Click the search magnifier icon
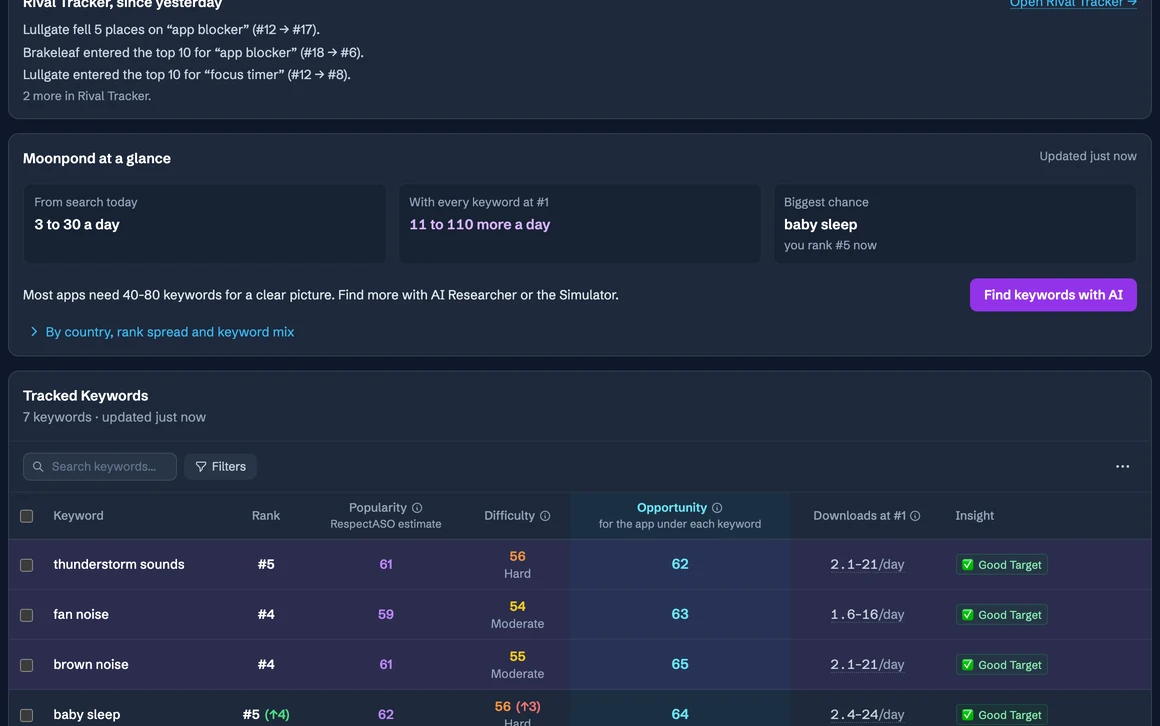This screenshot has height=726, width=1160. [38, 466]
